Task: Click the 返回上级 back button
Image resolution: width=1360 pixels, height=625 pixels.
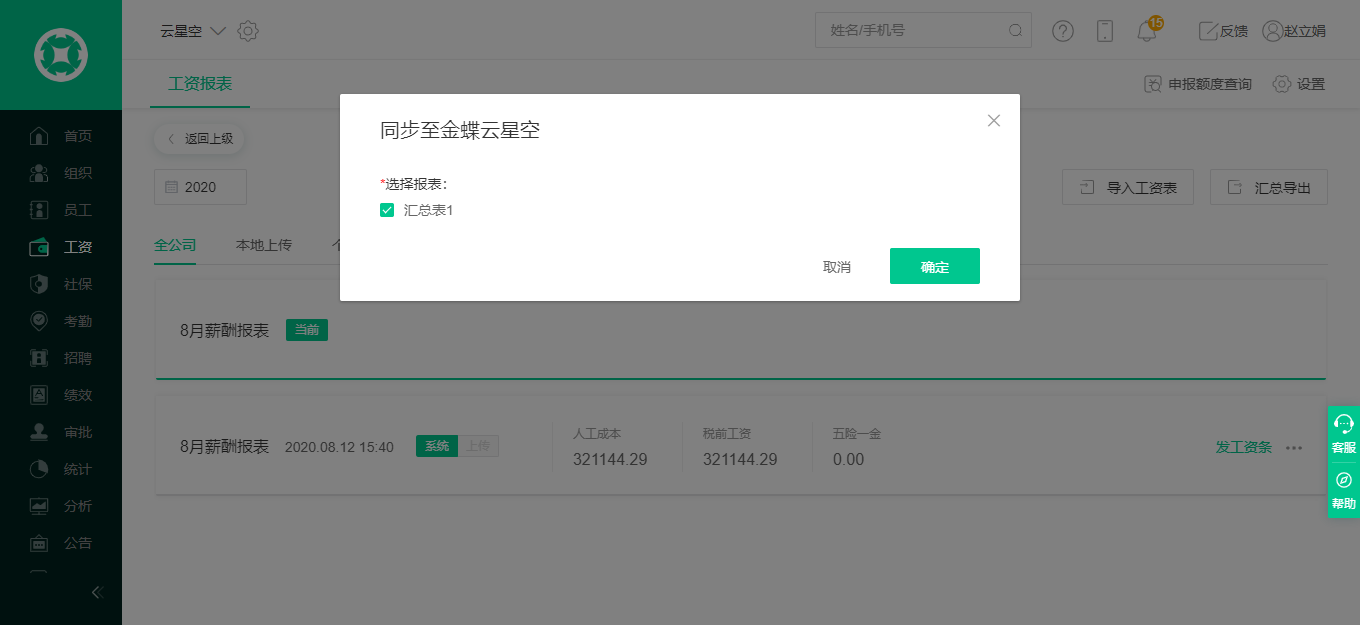Action: [x=199, y=139]
